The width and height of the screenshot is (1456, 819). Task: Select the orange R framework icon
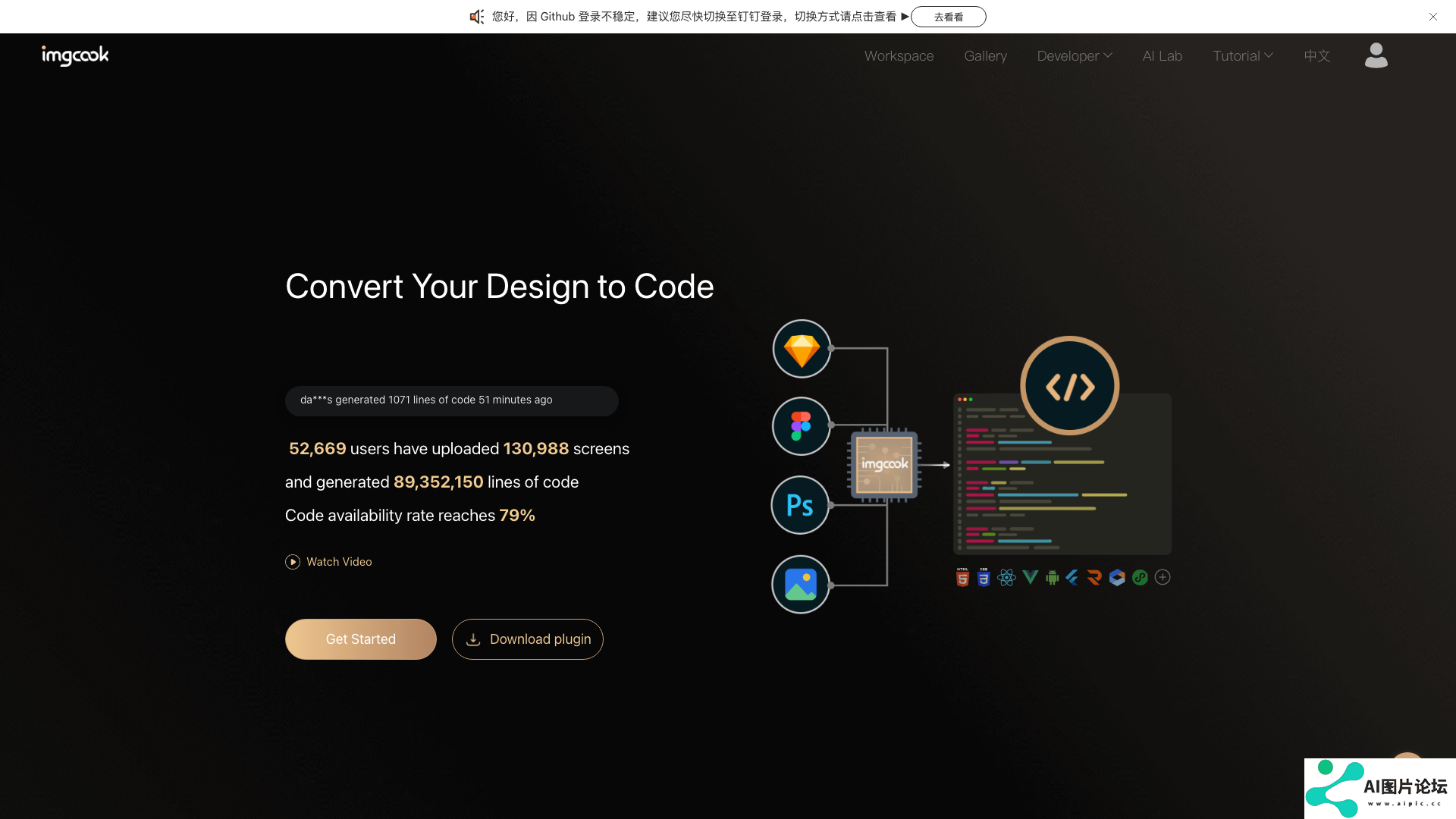[x=1094, y=578]
